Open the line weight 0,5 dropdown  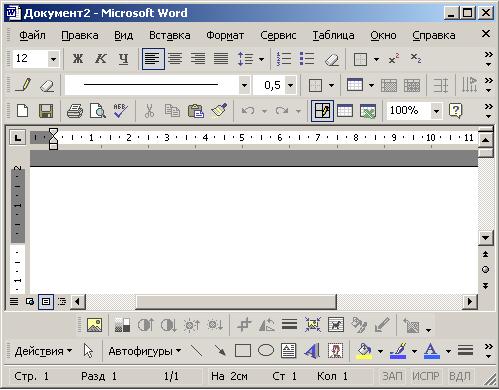pos(290,85)
